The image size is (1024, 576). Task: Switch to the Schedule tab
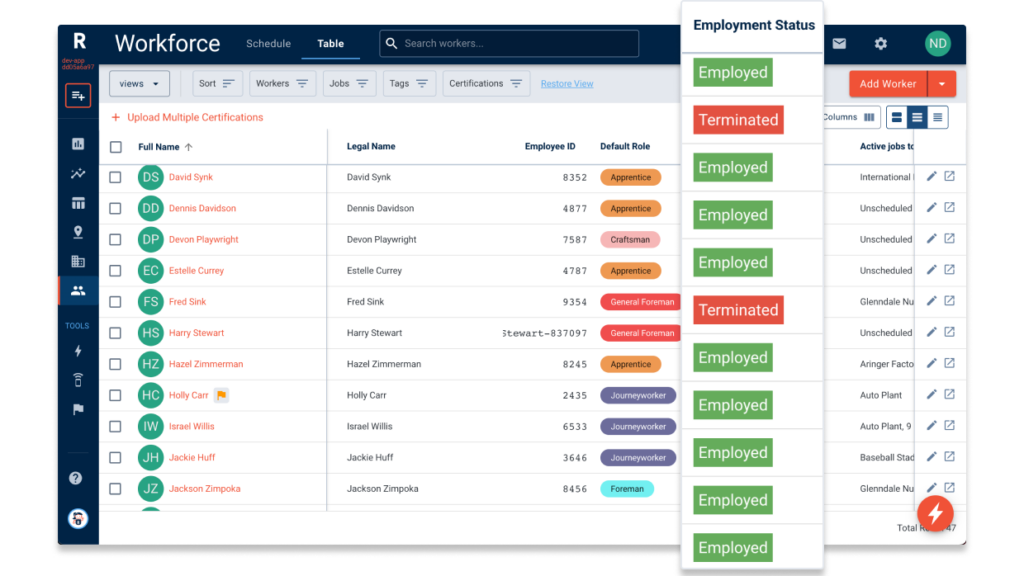268,44
